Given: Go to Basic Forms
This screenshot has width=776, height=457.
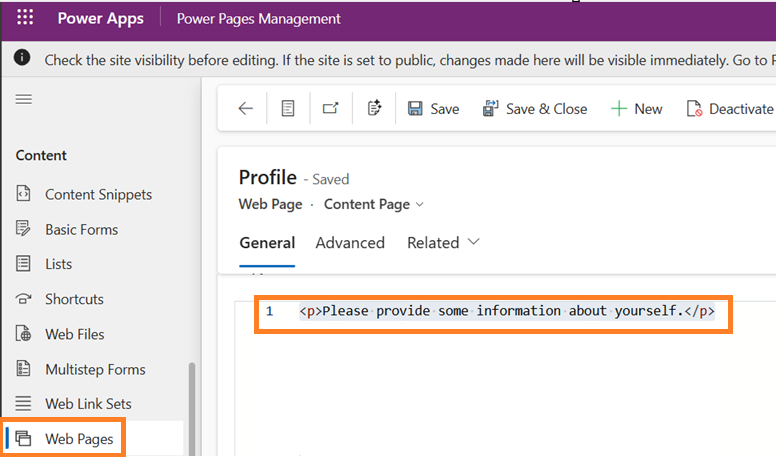Looking at the screenshot, I should pyautogui.click(x=81, y=229).
